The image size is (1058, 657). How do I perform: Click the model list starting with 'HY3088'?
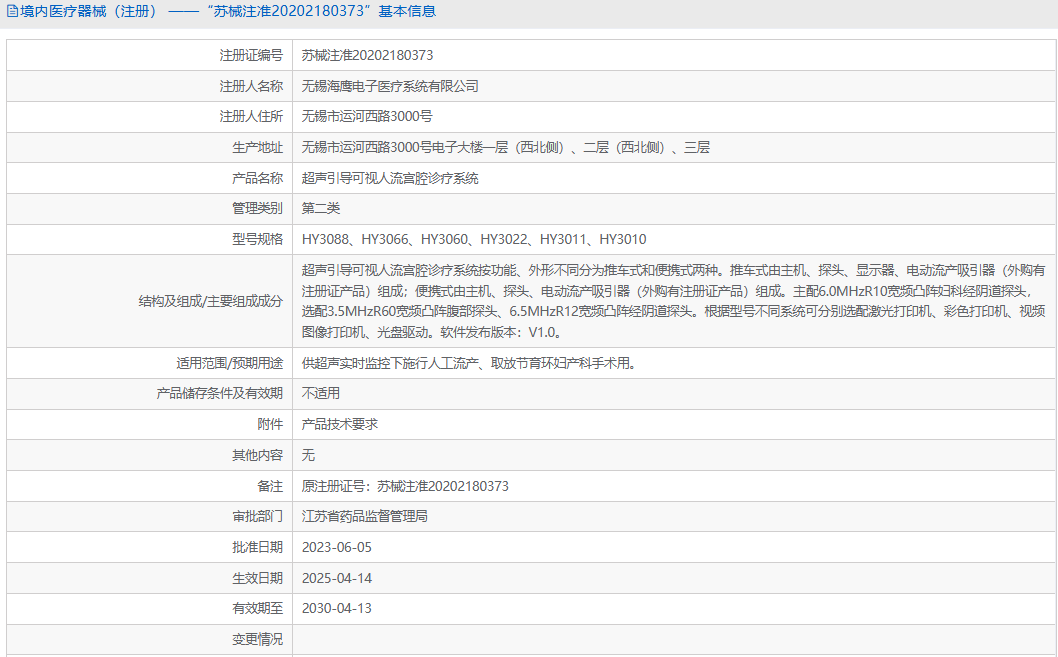(x=474, y=239)
